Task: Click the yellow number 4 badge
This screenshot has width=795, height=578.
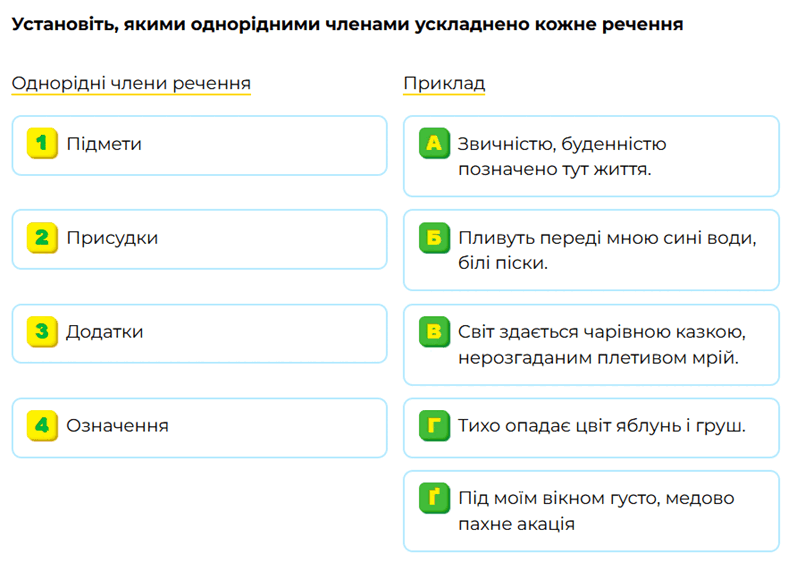Action: coord(42,425)
